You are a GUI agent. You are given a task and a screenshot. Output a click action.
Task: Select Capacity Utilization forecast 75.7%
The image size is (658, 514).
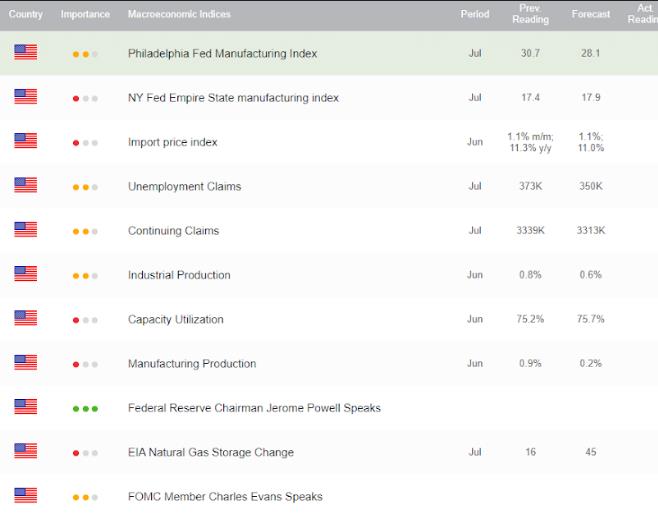(591, 319)
